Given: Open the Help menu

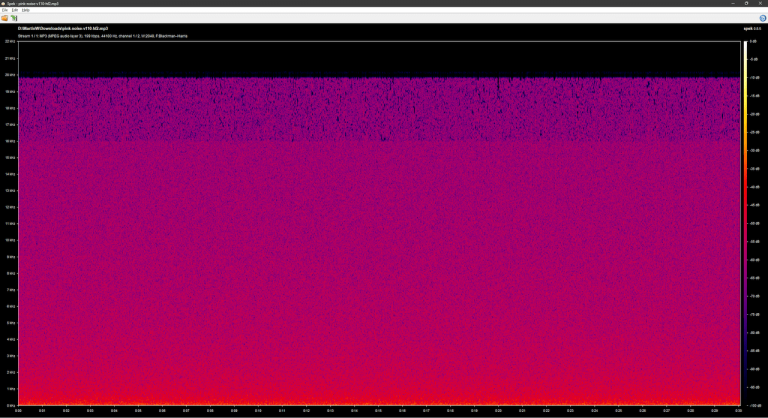Looking at the screenshot, I should pyautogui.click(x=23, y=10).
